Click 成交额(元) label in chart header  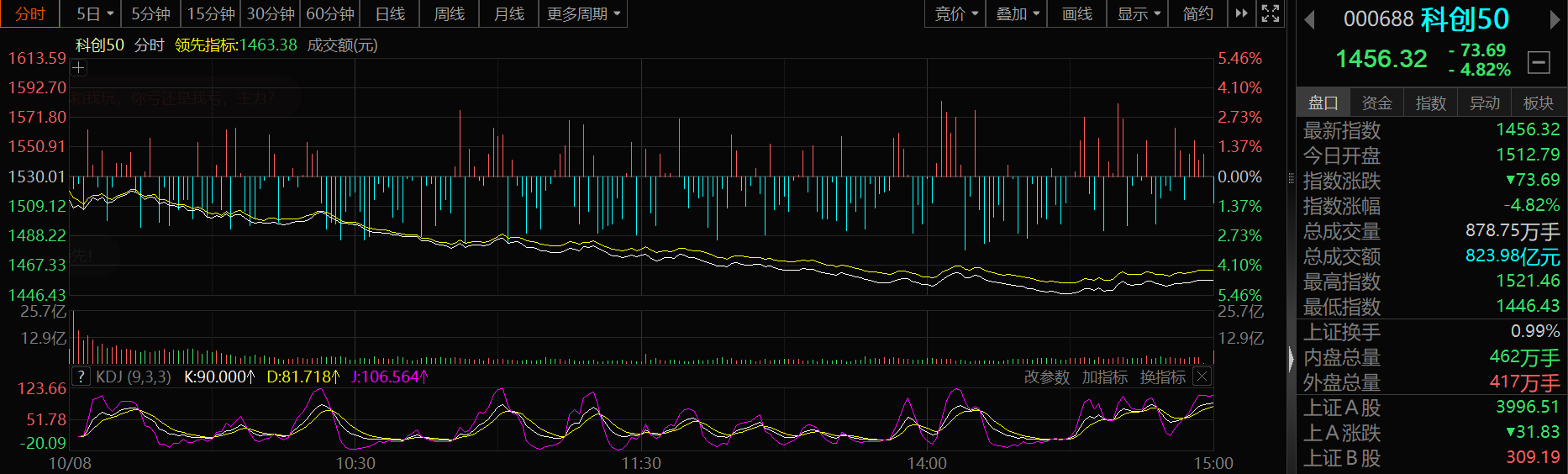(x=343, y=45)
